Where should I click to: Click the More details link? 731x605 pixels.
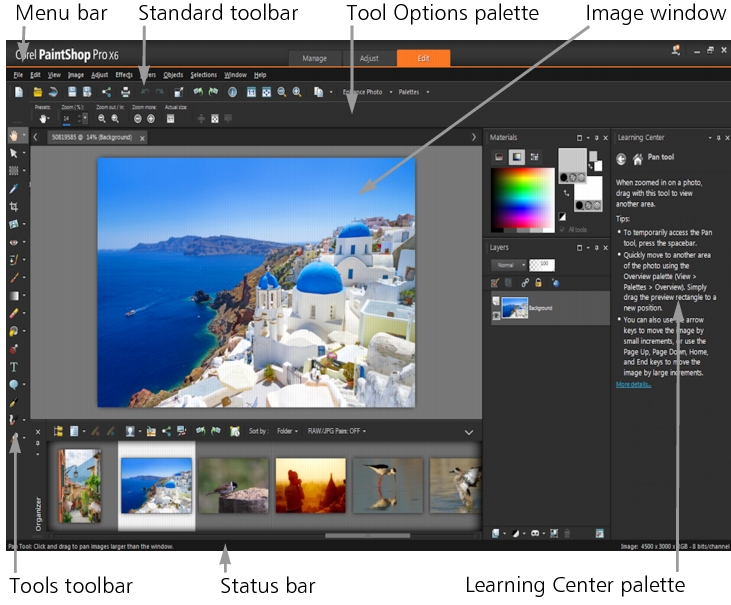[631, 384]
